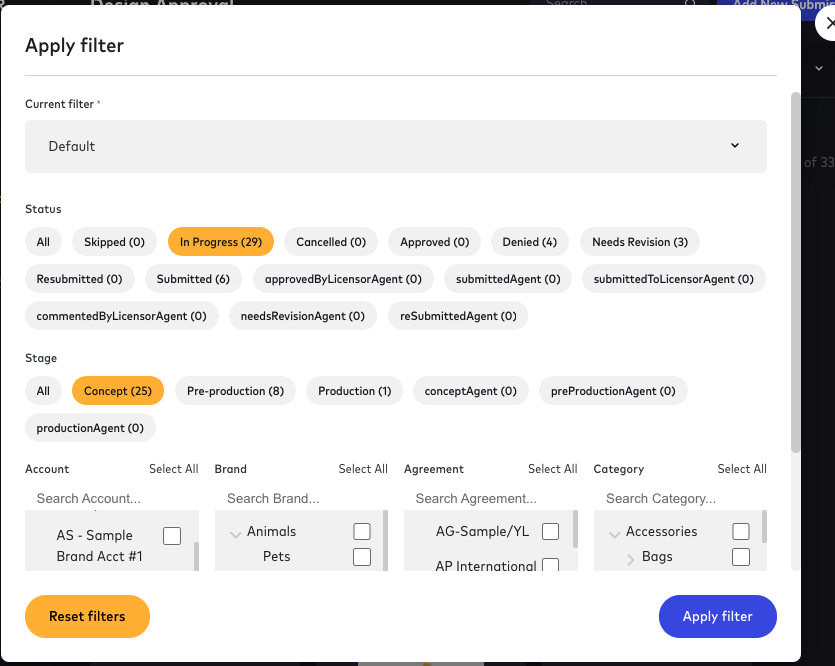Open the Current filter Default dropdown
The height and width of the screenshot is (666, 835).
tap(396, 146)
